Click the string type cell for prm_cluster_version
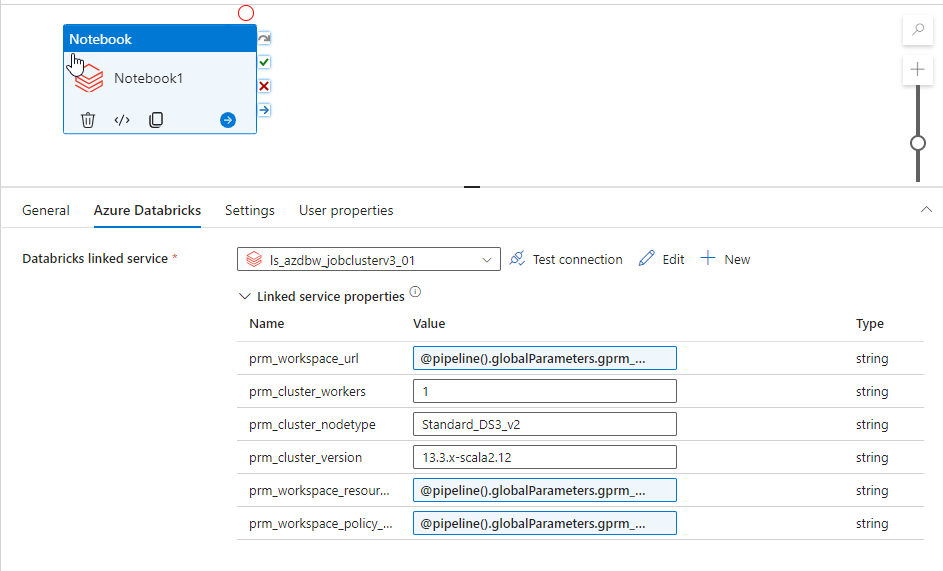 (872, 458)
